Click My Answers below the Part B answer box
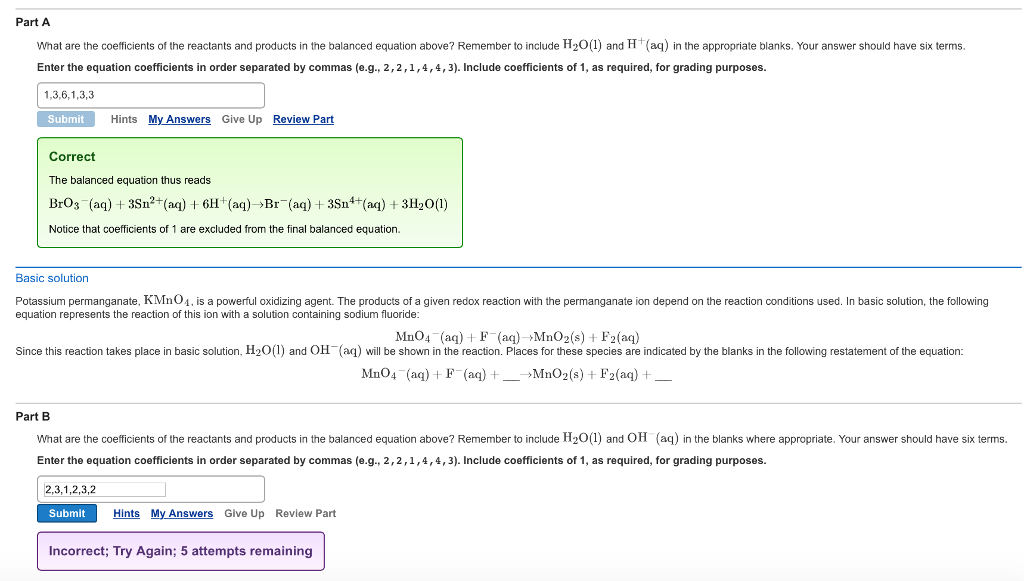 pos(181,513)
